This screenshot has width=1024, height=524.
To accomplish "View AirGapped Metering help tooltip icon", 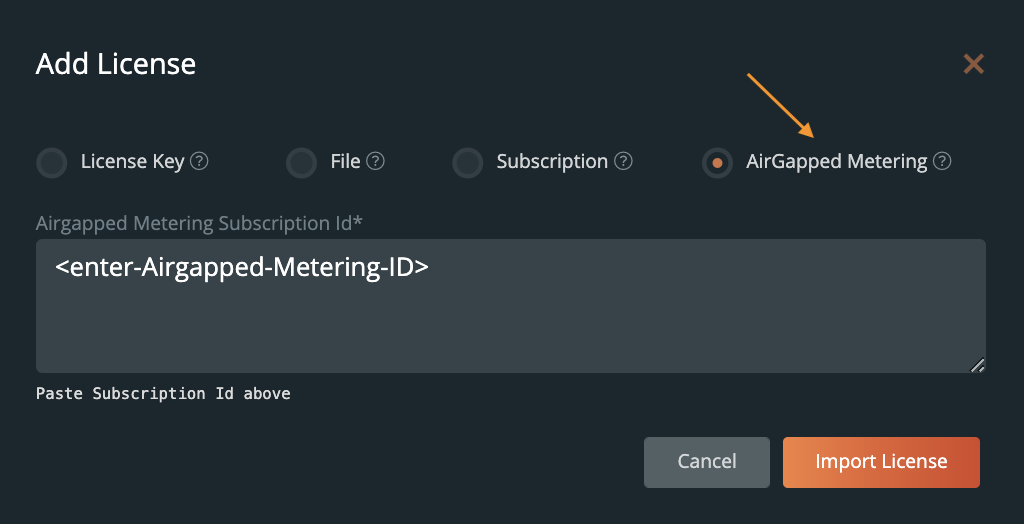I will [x=942, y=161].
